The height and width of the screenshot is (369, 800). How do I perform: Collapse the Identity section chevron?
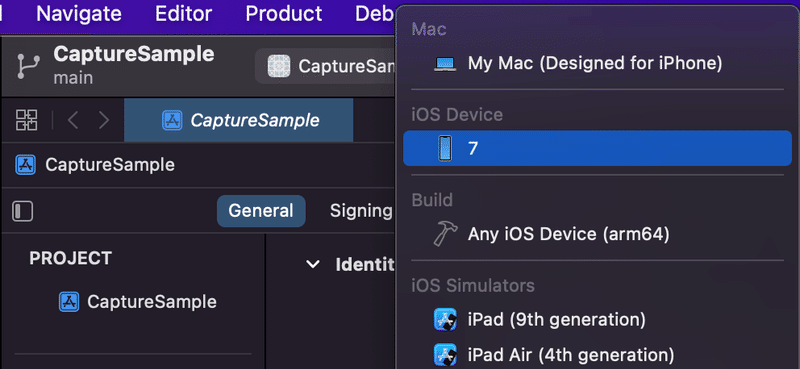312,264
